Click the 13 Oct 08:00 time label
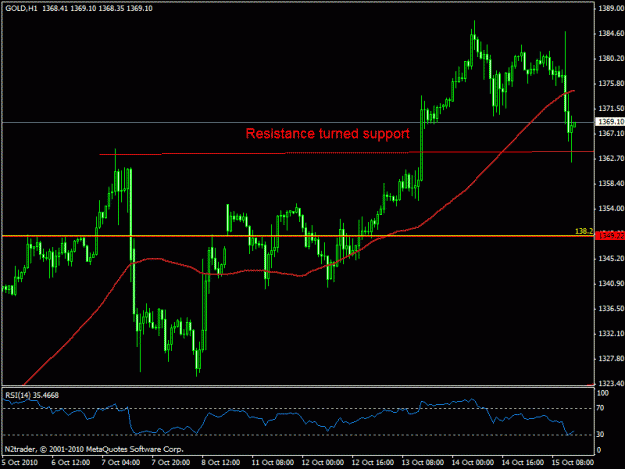Viewport: 625px width, 469px height. tap(423, 462)
